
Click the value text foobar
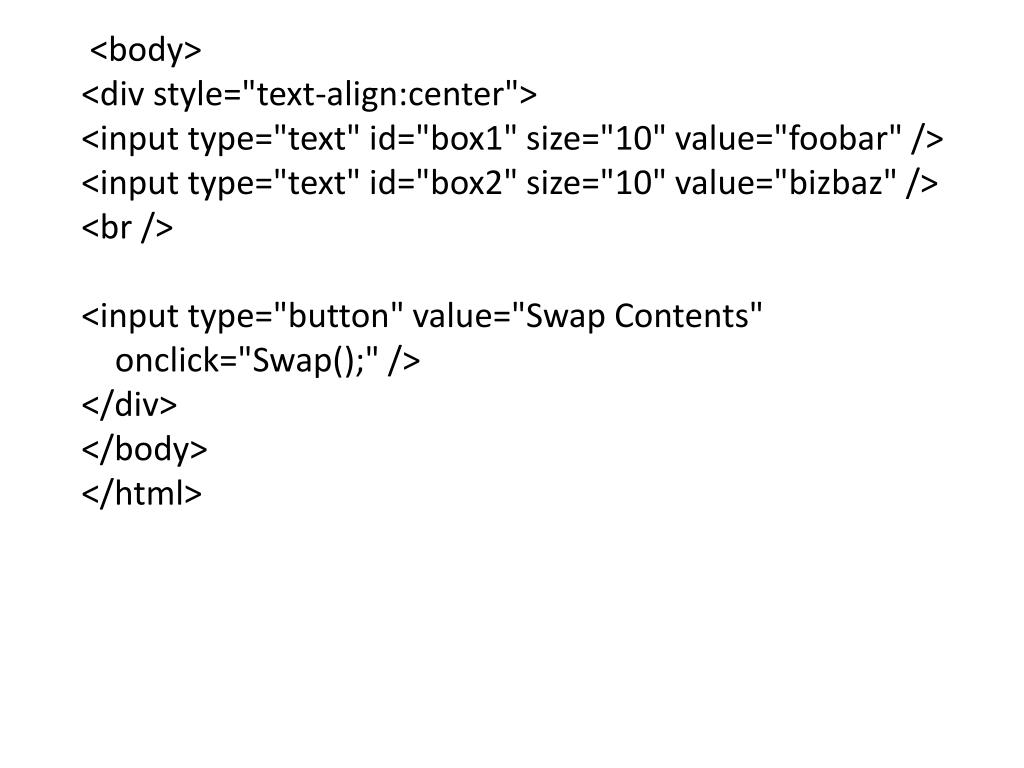(x=840, y=138)
